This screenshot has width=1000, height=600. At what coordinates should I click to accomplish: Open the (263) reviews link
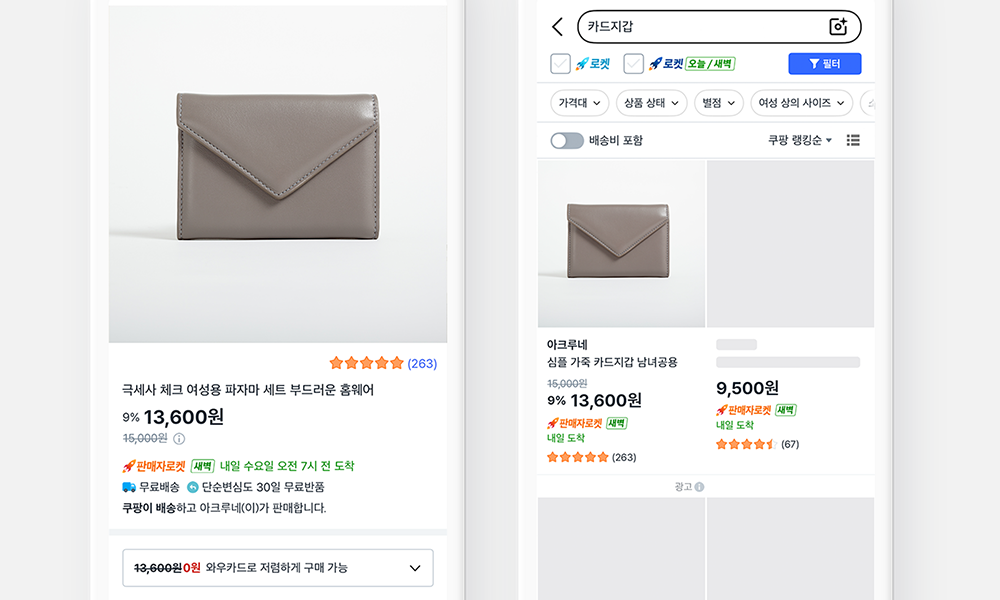pyautogui.click(x=422, y=364)
